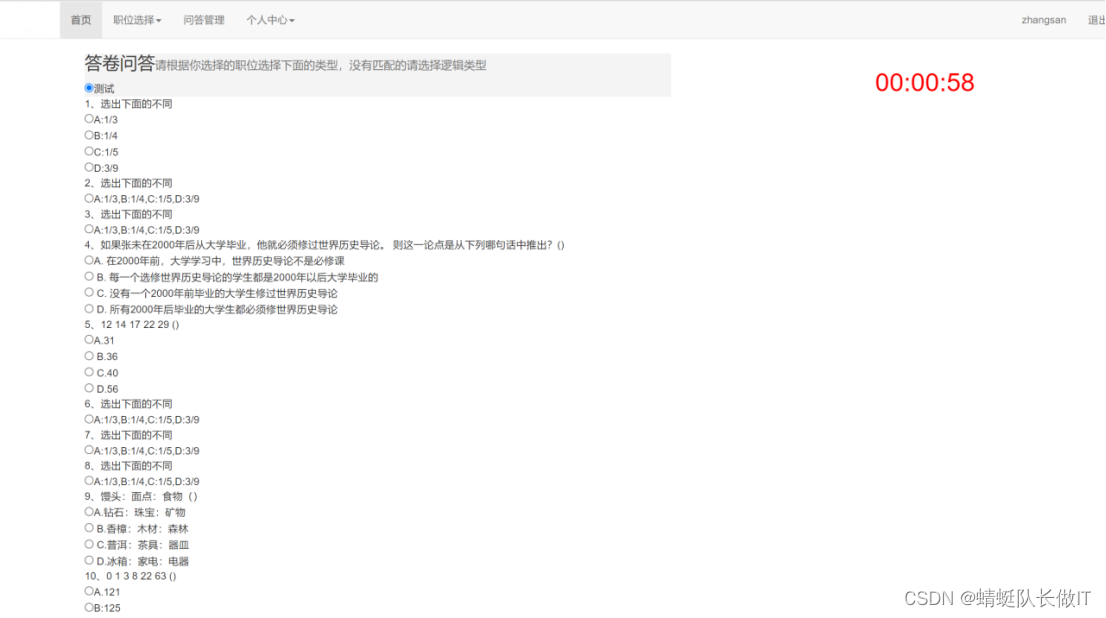Select option C.普洱 for question 9
Viewport: 1106px width, 618px height.
pos(89,545)
